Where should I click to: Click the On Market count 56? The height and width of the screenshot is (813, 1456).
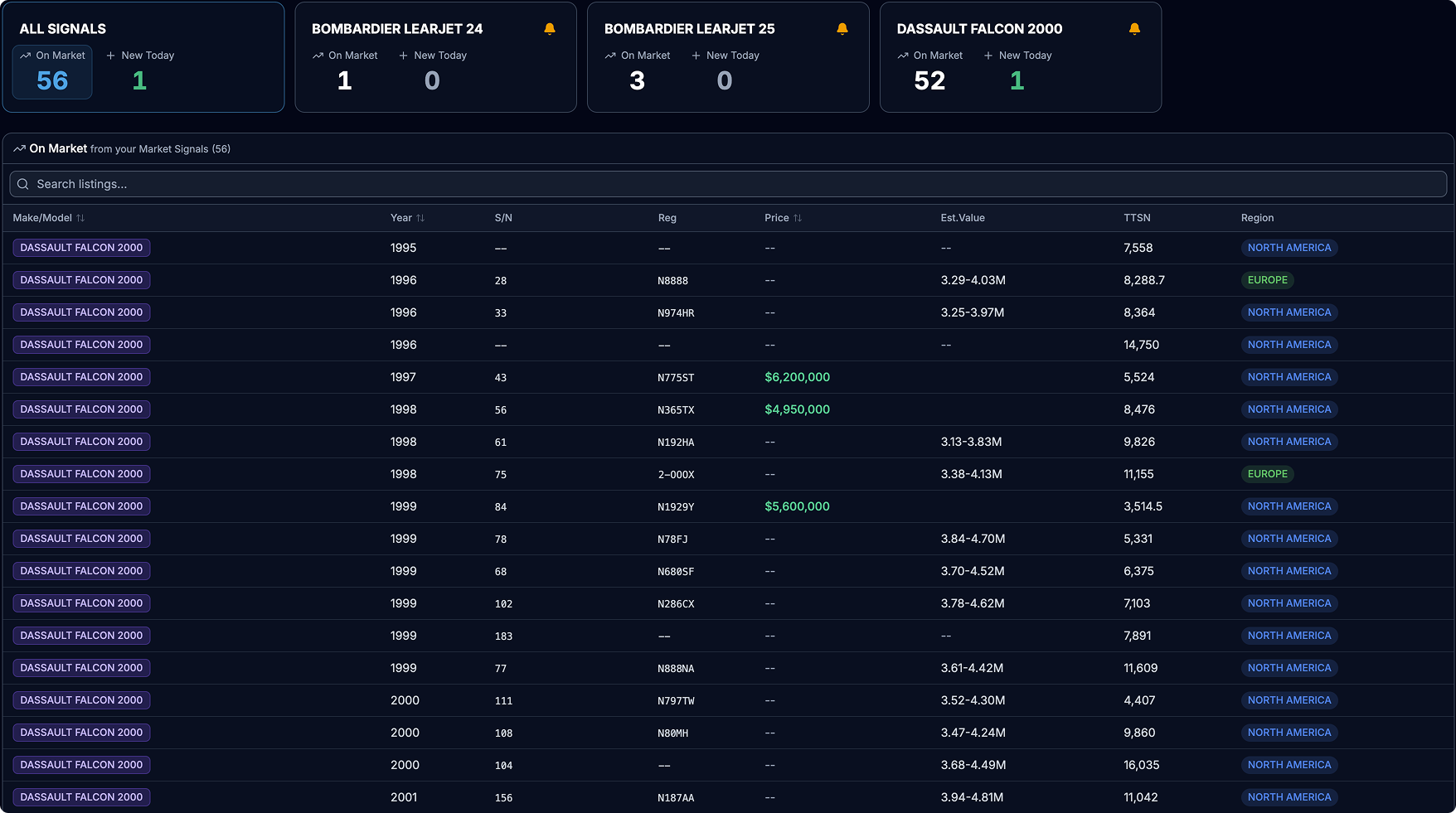pyautogui.click(x=52, y=80)
